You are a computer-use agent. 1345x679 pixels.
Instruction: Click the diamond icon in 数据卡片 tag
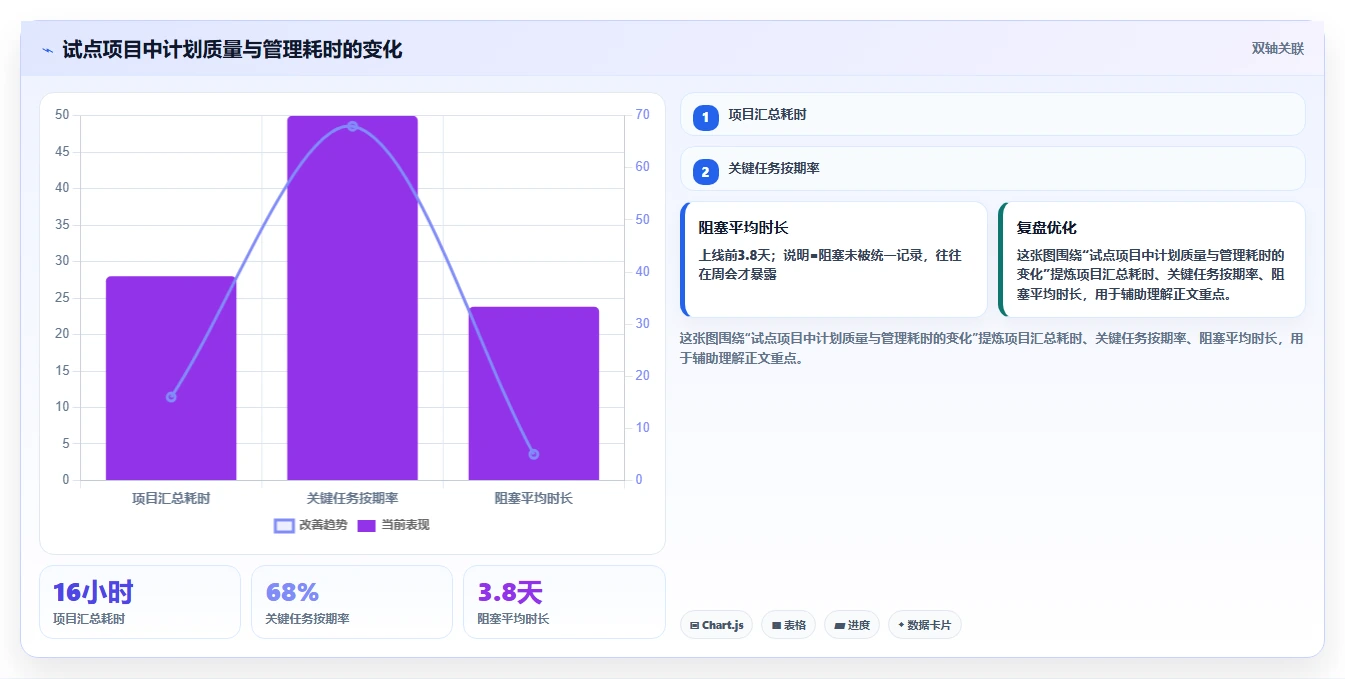pos(901,625)
